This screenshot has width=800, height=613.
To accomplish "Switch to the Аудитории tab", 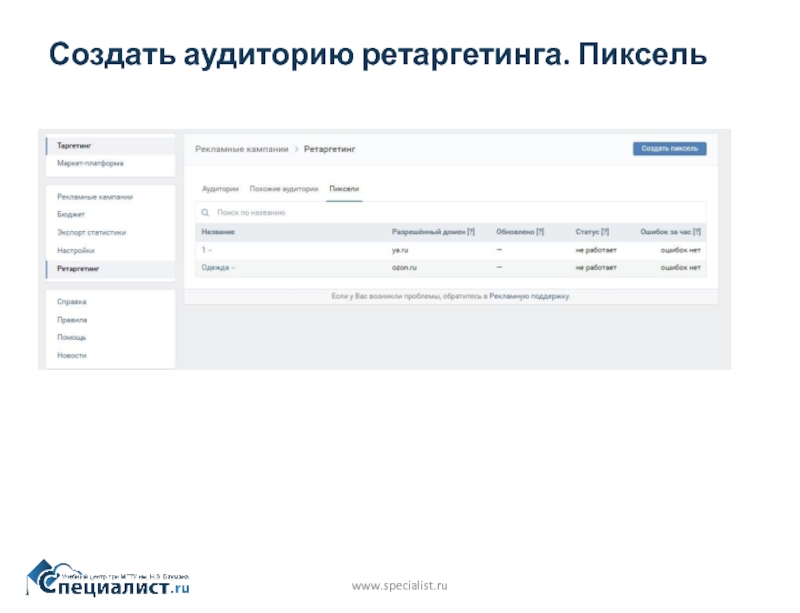I will tap(220, 188).
